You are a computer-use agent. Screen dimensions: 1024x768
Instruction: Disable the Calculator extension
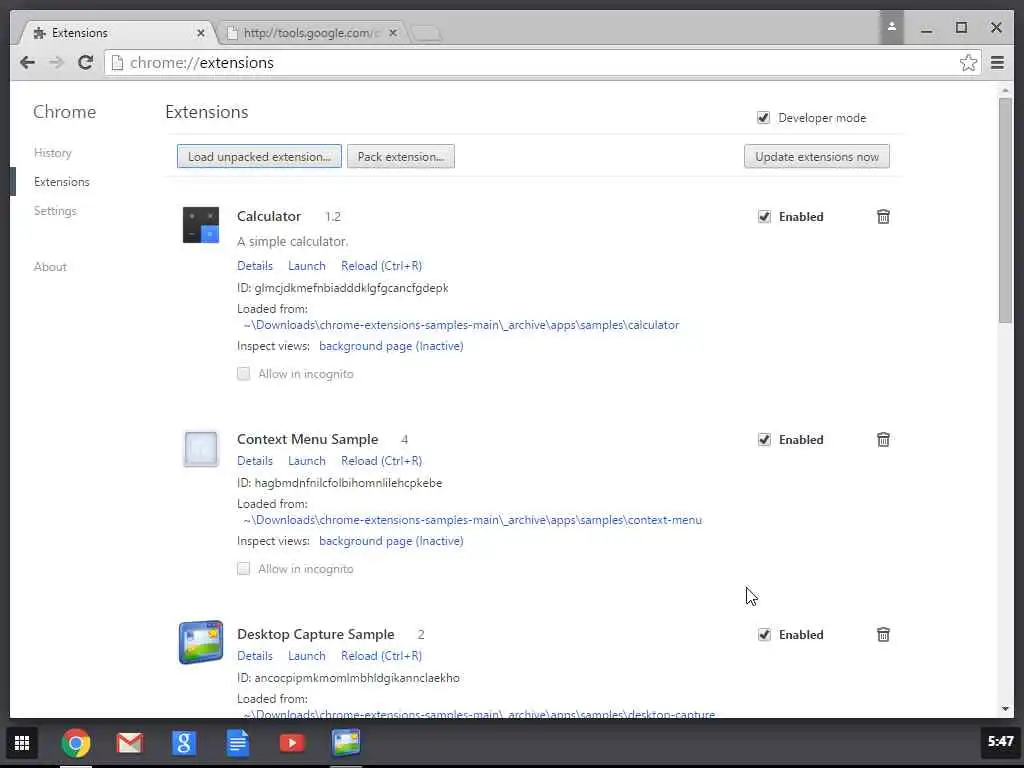point(764,217)
